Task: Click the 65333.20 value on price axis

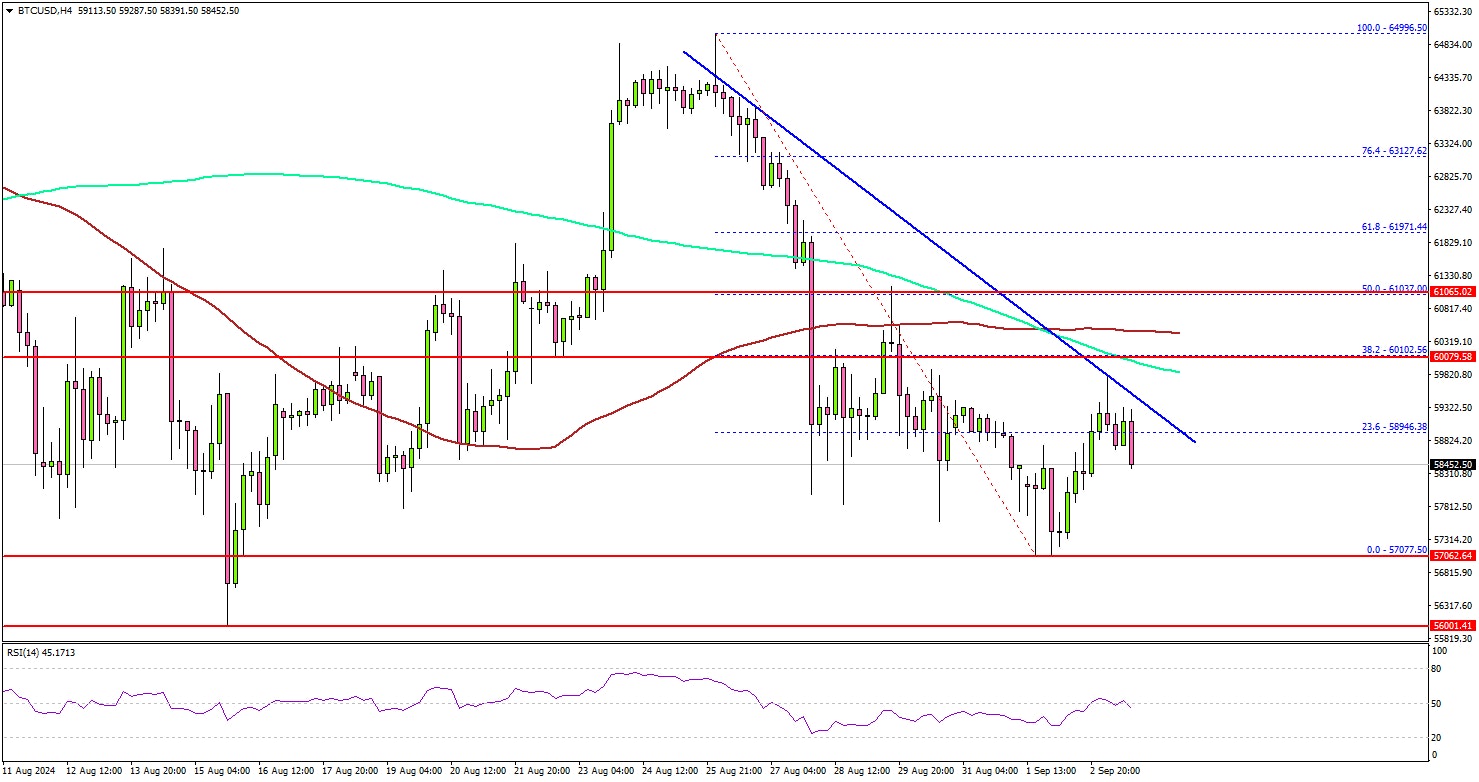Action: (1452, 12)
